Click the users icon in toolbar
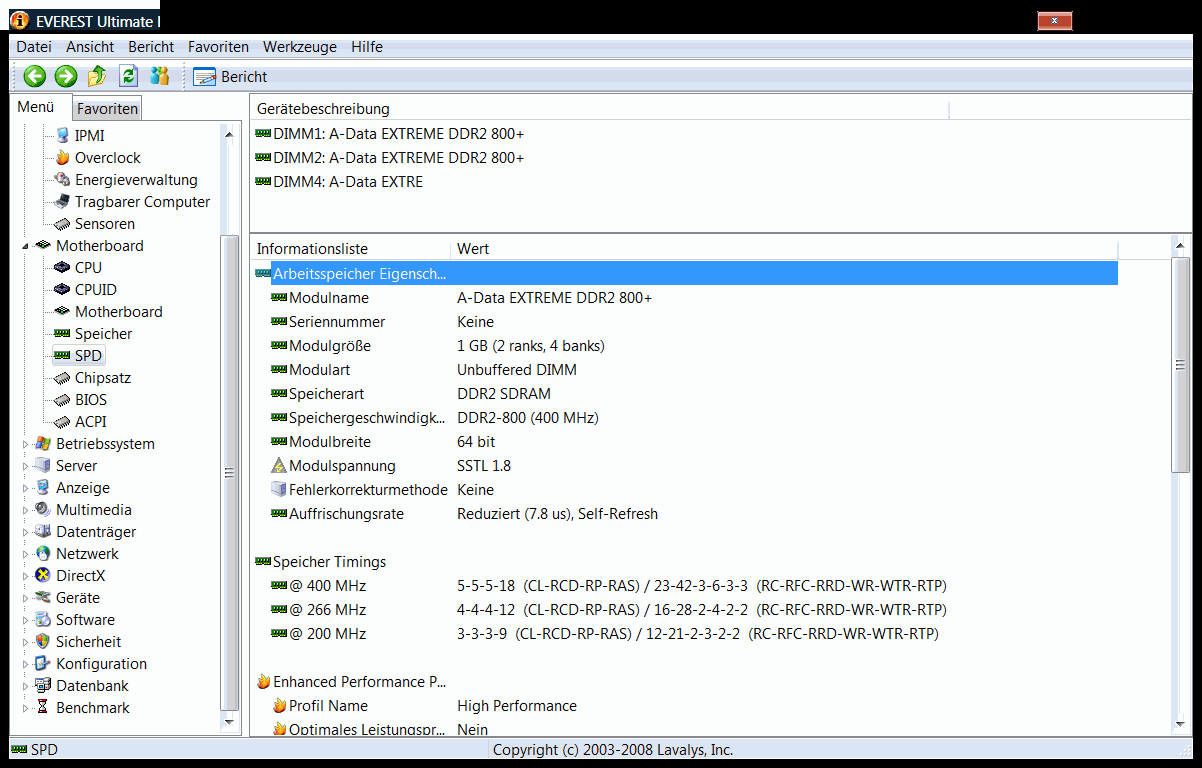Image resolution: width=1202 pixels, height=768 pixels. pyautogui.click(x=159, y=76)
